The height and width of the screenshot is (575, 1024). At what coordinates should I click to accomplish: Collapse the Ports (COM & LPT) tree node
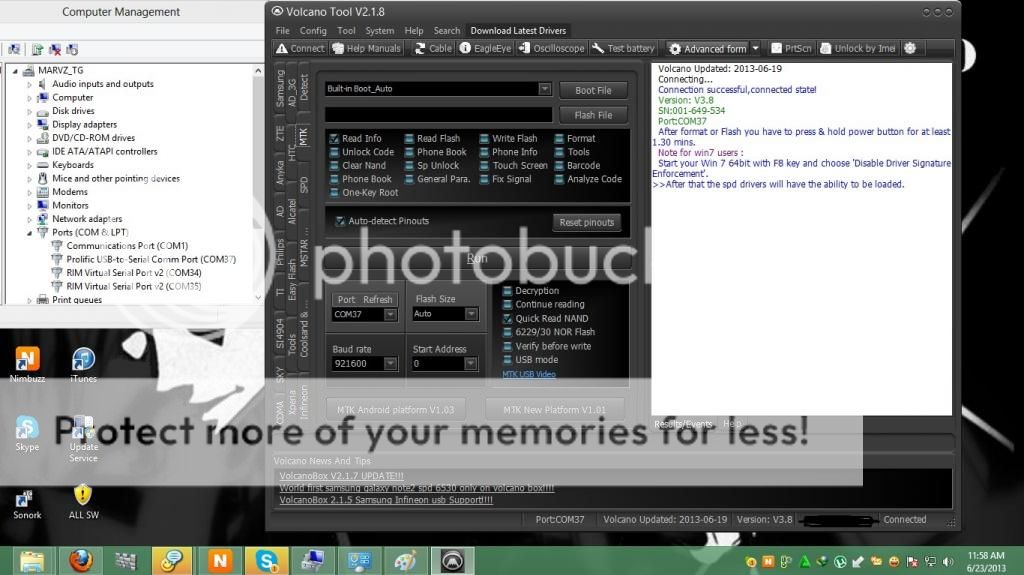coord(29,233)
